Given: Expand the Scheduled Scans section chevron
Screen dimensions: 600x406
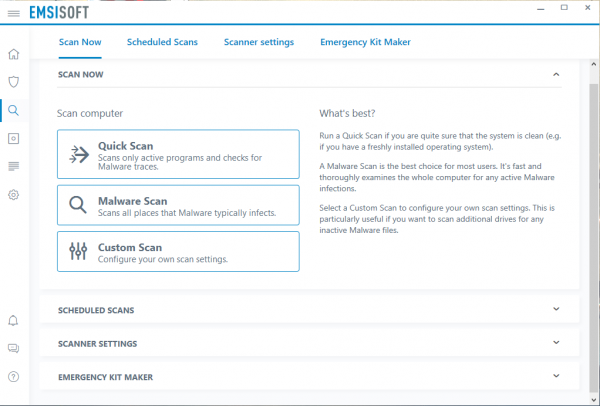Looking at the screenshot, I should click(556, 309).
